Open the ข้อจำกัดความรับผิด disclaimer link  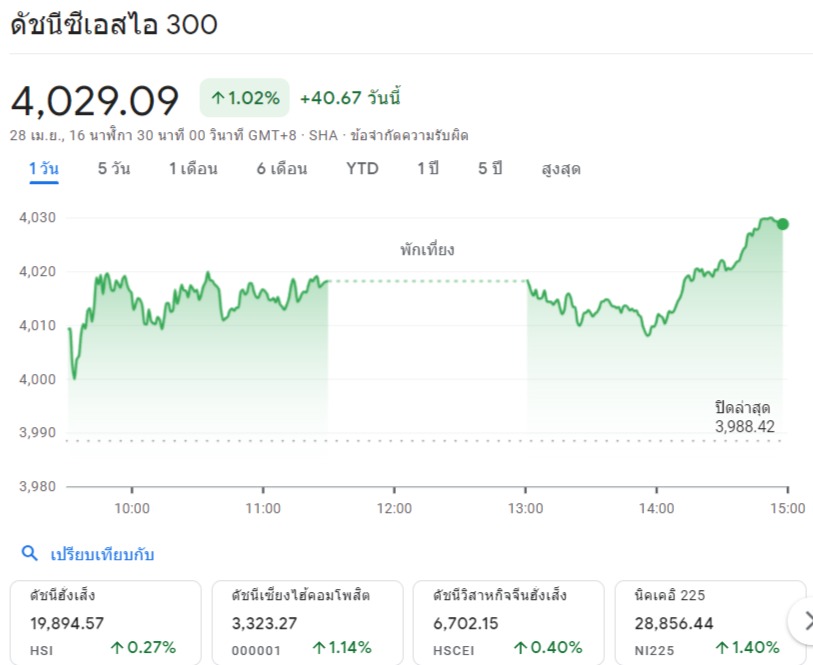(408, 135)
